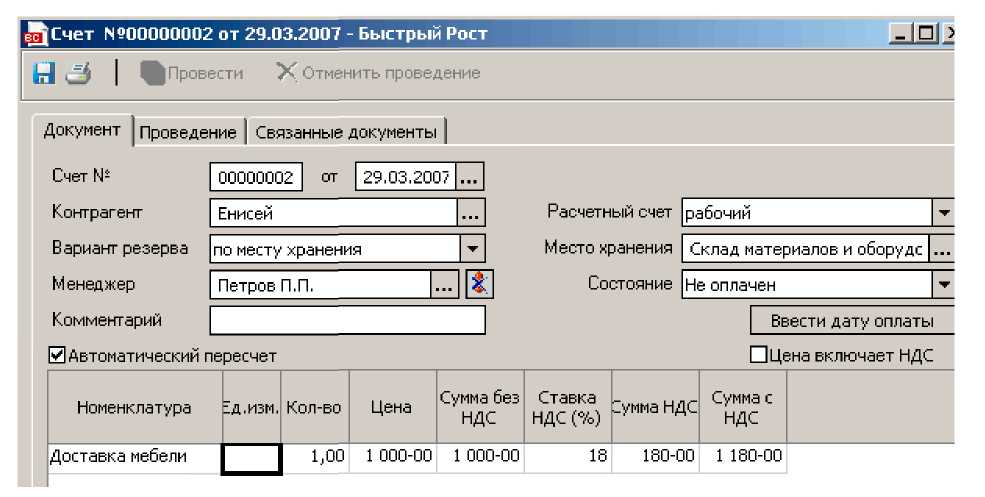Click the Ввести дату оплаты button
The width and height of the screenshot is (985, 497).
click(852, 321)
